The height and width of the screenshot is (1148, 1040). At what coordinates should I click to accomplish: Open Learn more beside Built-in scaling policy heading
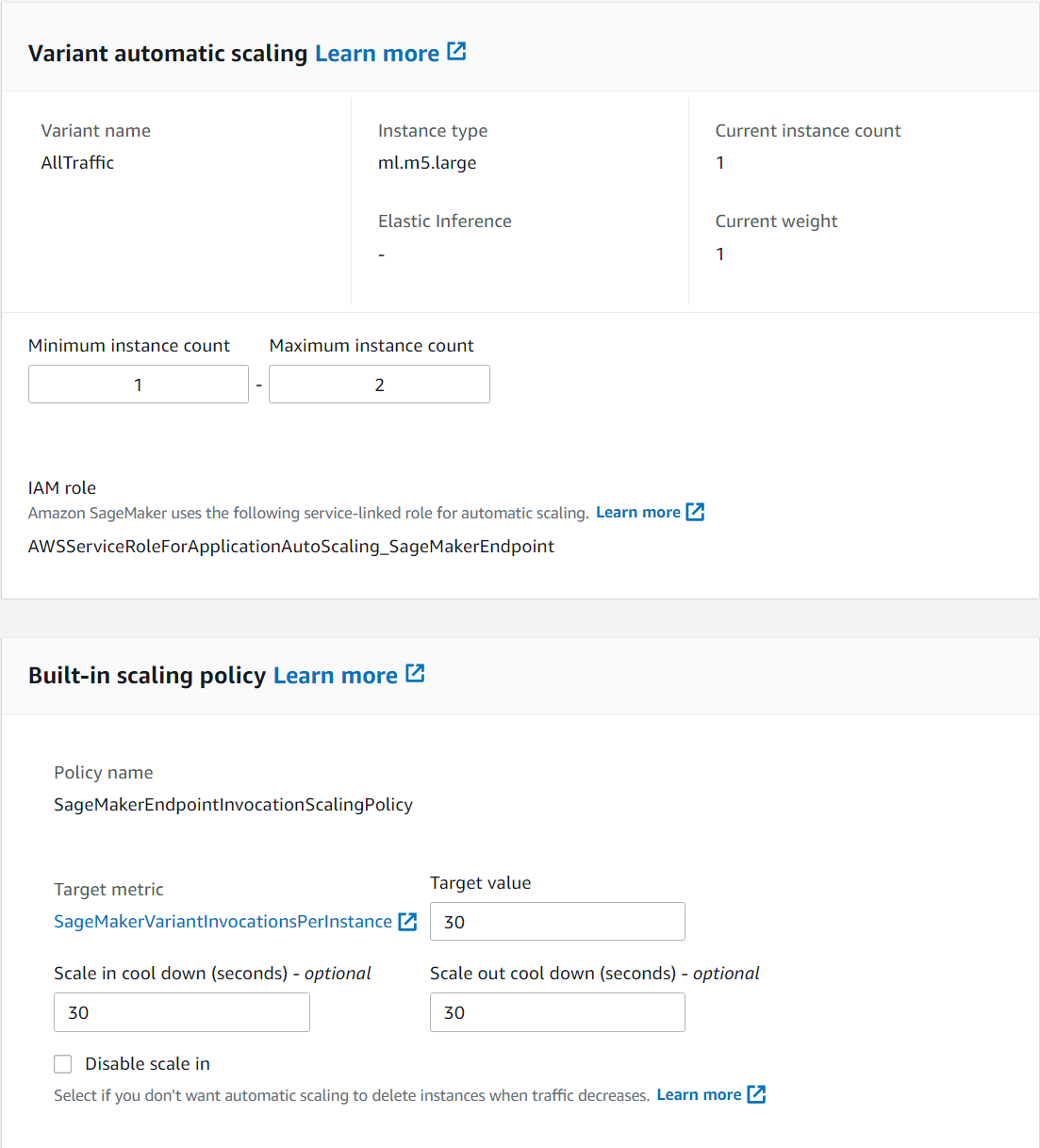[336, 674]
